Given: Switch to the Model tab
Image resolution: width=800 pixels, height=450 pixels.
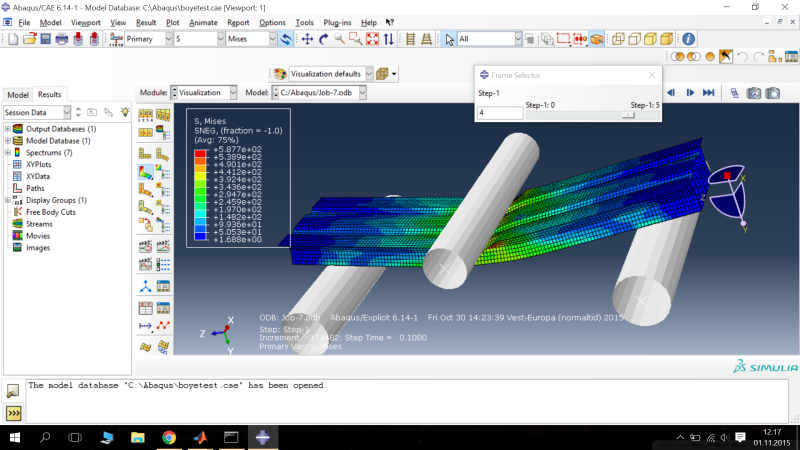Looking at the screenshot, I should point(18,95).
